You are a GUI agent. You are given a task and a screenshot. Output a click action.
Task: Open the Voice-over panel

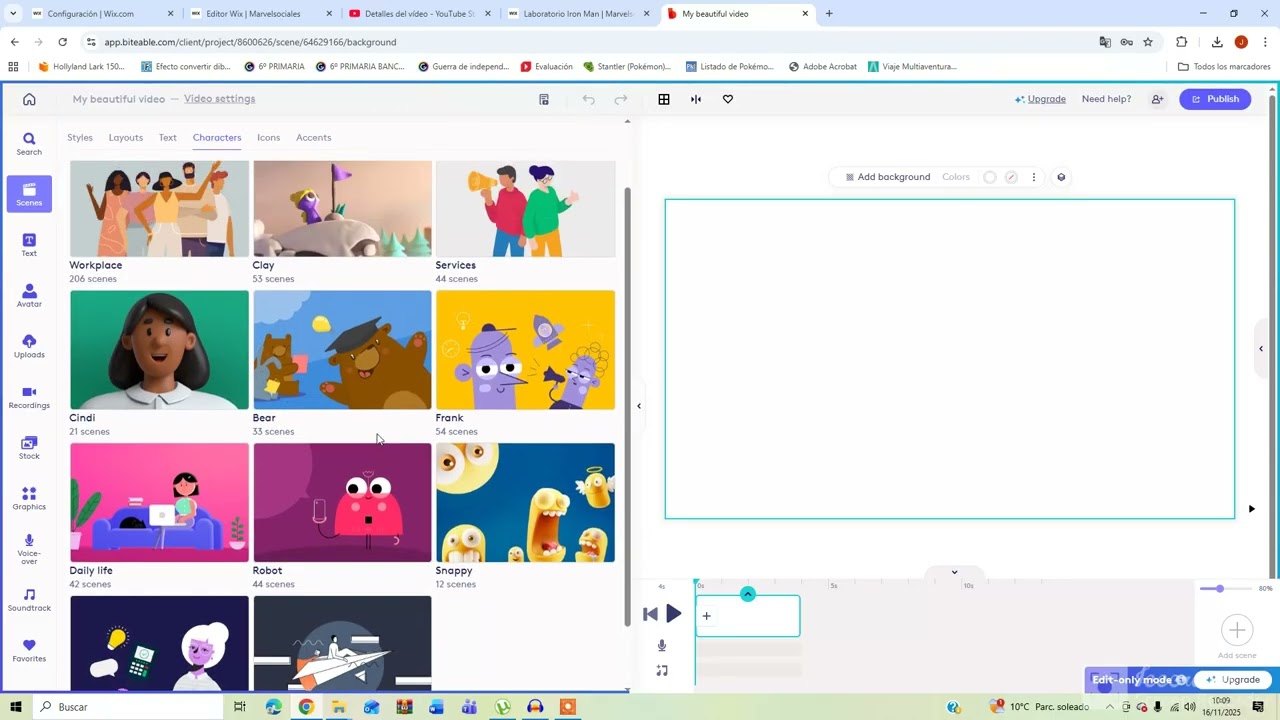29,549
